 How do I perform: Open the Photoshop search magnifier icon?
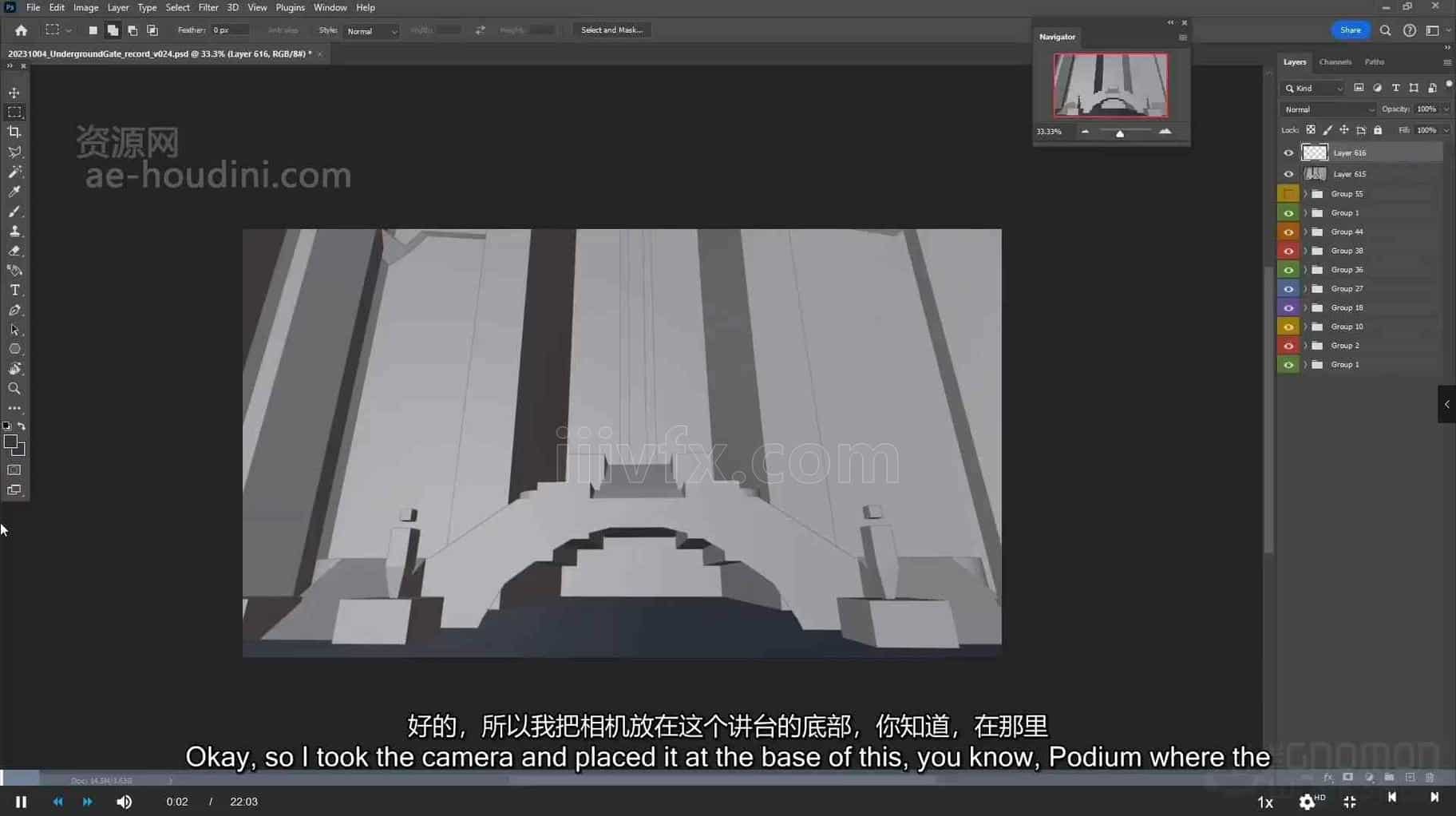tap(1386, 30)
